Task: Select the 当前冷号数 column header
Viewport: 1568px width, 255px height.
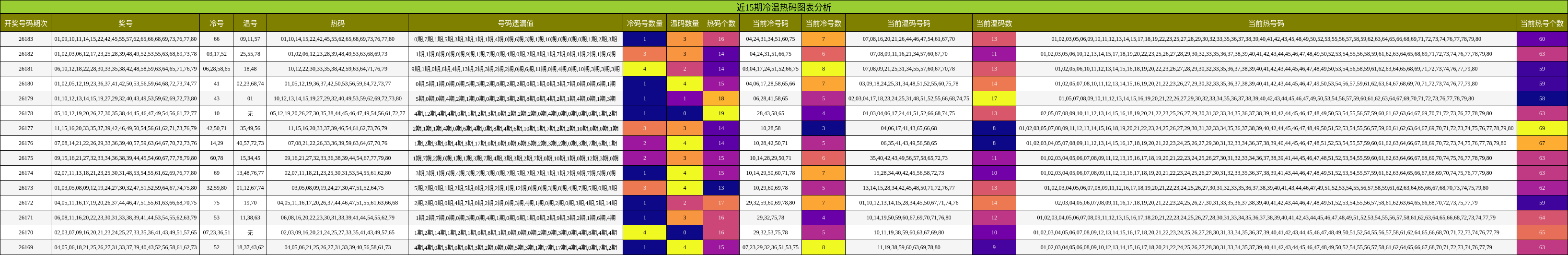Action: (x=824, y=24)
